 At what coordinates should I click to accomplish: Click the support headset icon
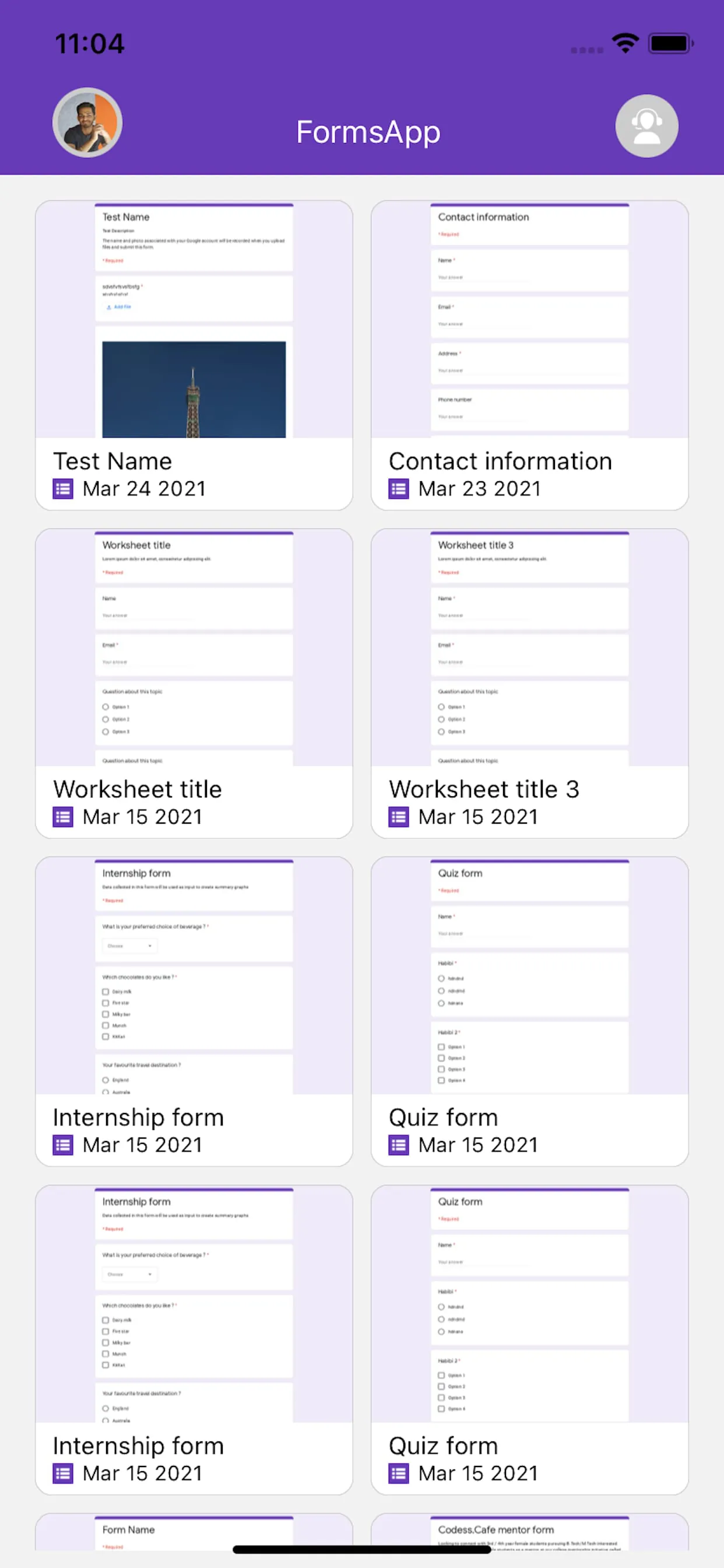click(646, 125)
